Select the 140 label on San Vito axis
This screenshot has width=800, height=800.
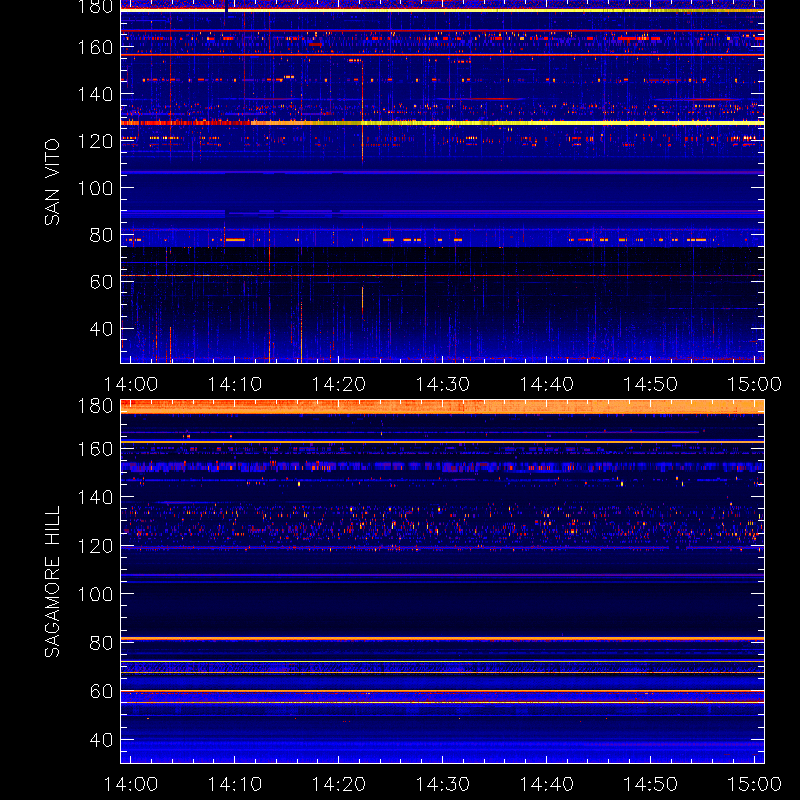click(95, 94)
